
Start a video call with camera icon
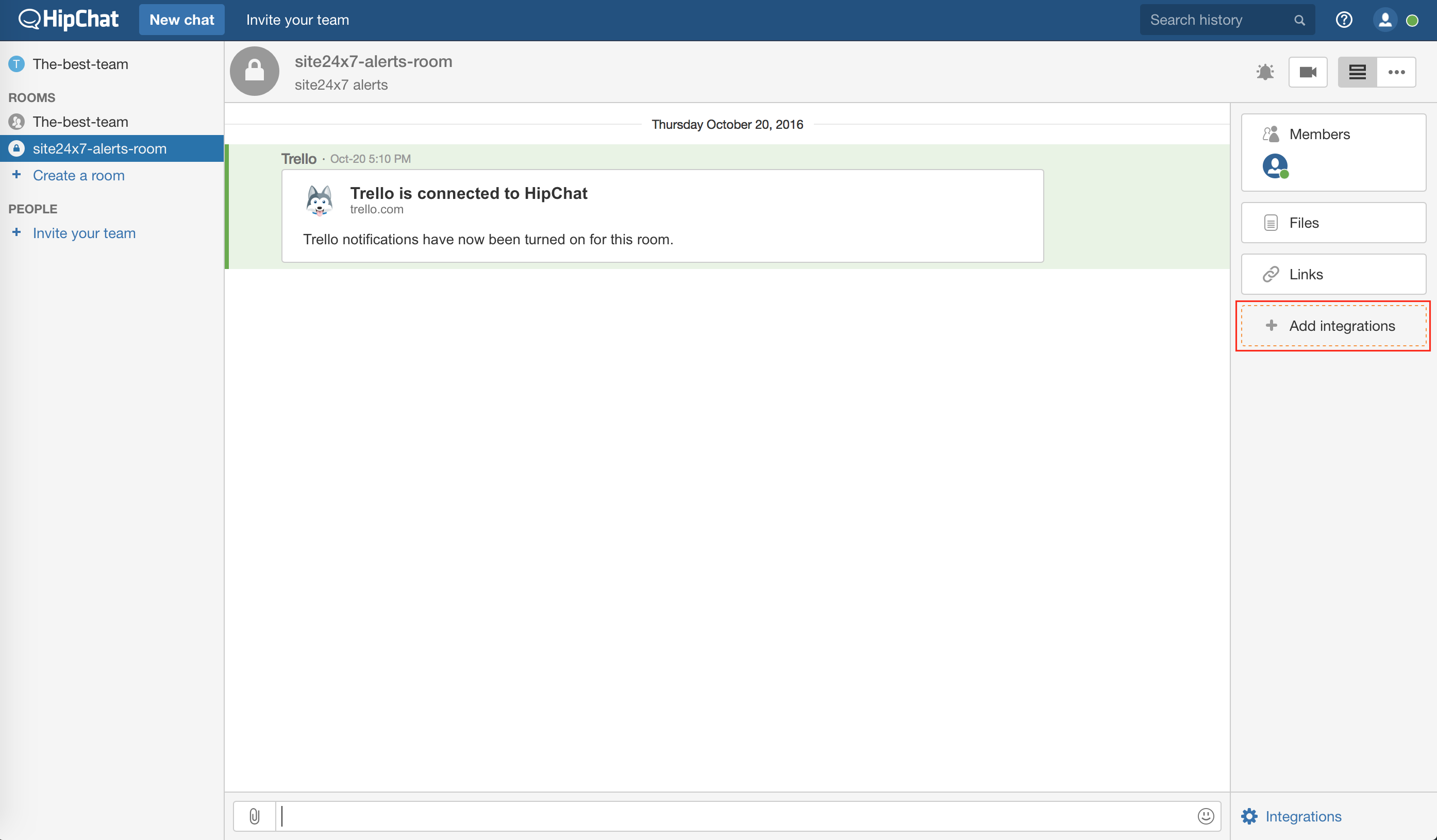click(x=1308, y=72)
